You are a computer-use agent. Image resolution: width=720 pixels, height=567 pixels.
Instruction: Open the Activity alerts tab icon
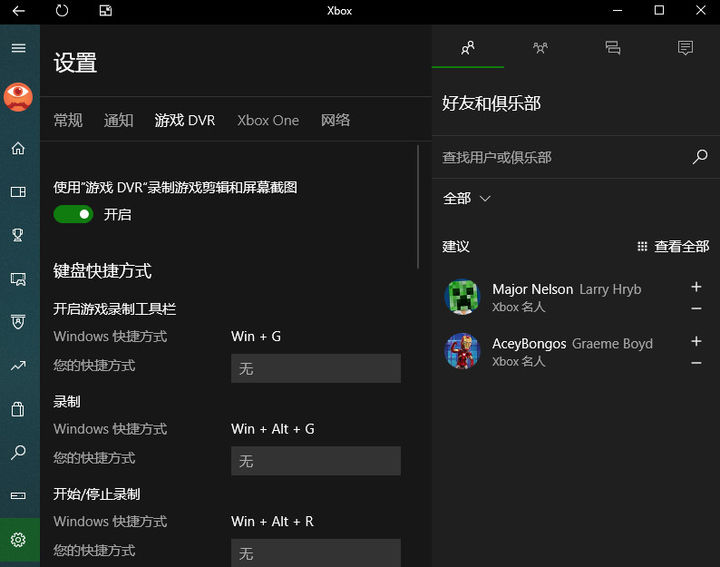pos(685,47)
